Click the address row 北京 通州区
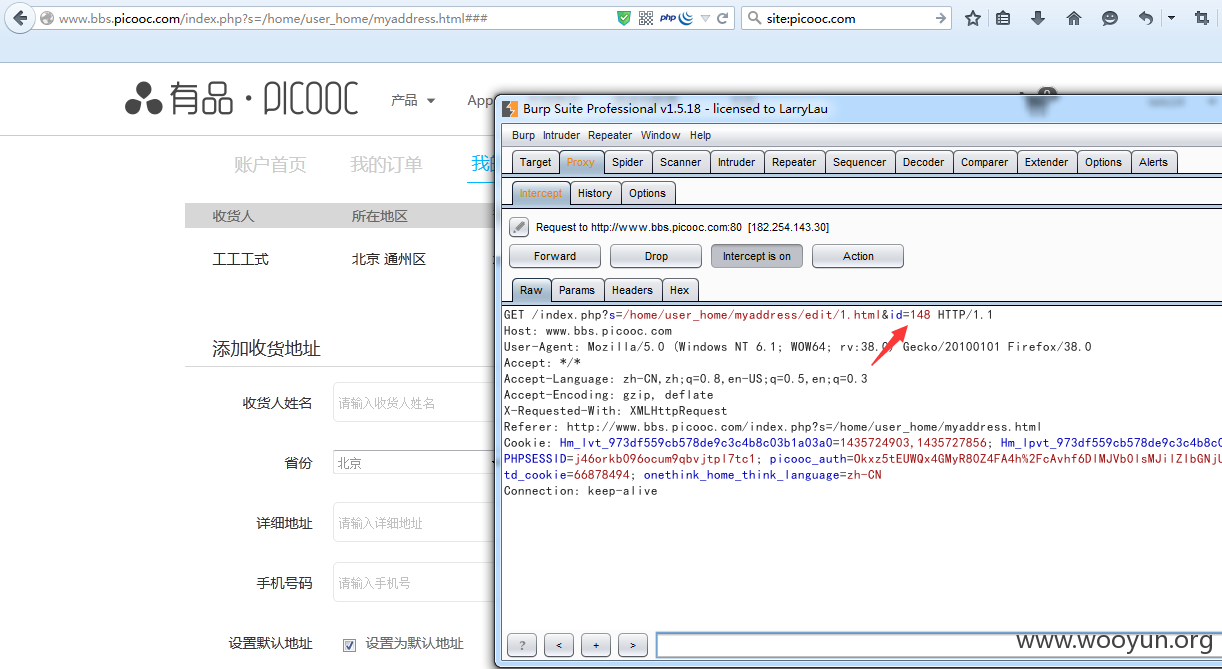 [x=389, y=259]
